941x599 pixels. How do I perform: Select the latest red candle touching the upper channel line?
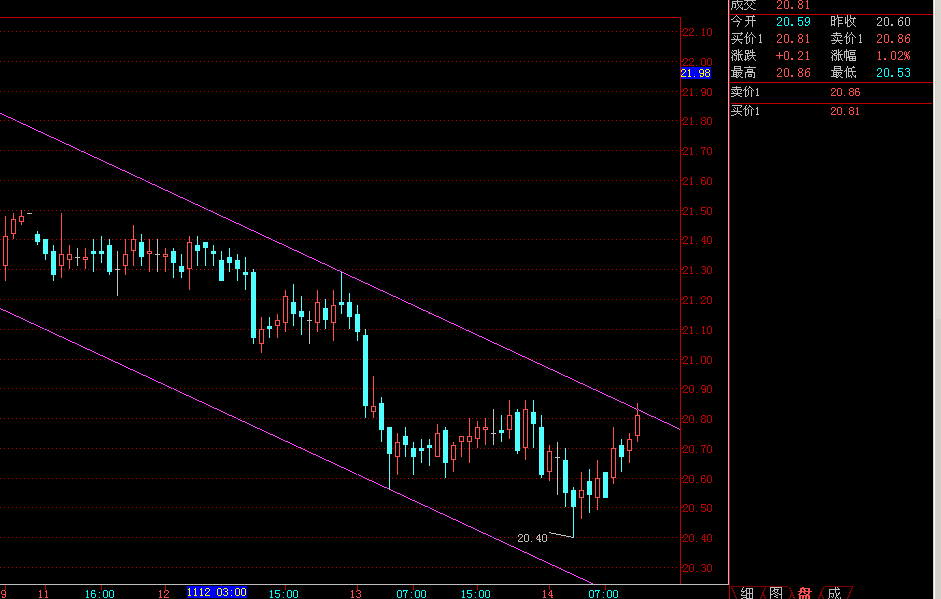[x=637, y=425]
